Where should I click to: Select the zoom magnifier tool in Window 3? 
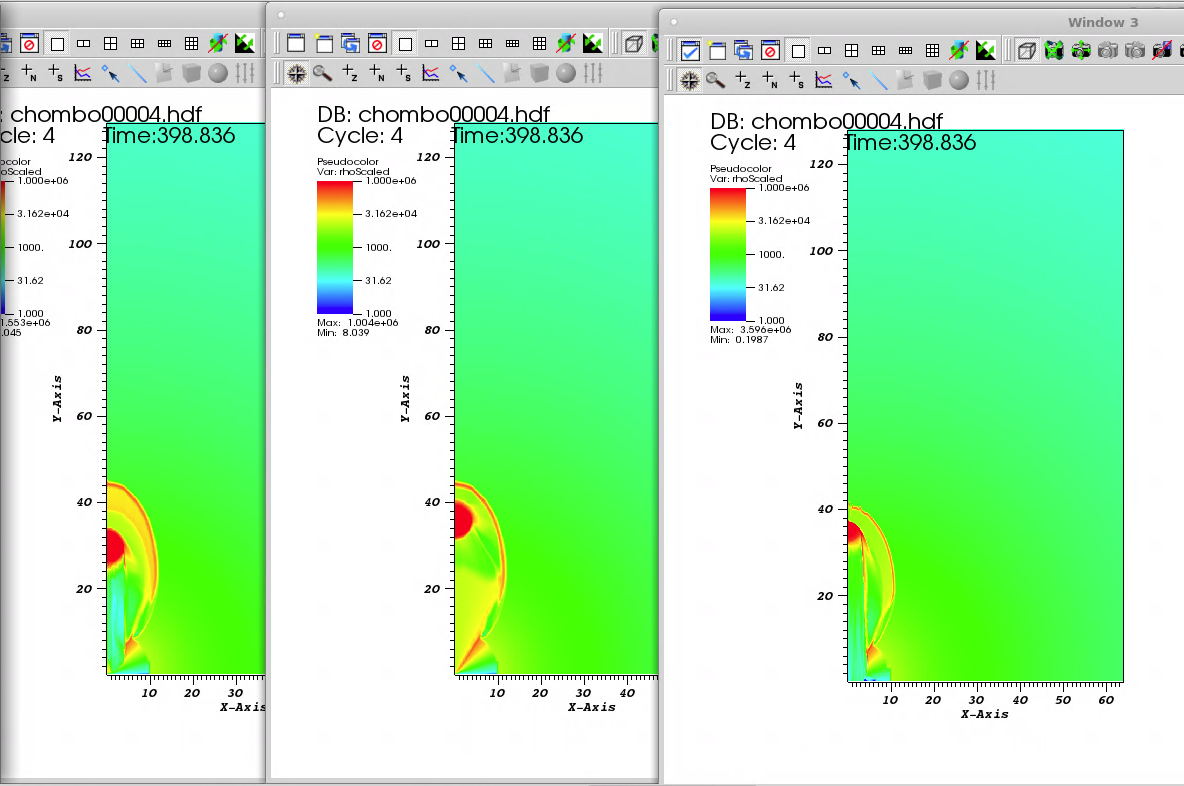point(715,80)
